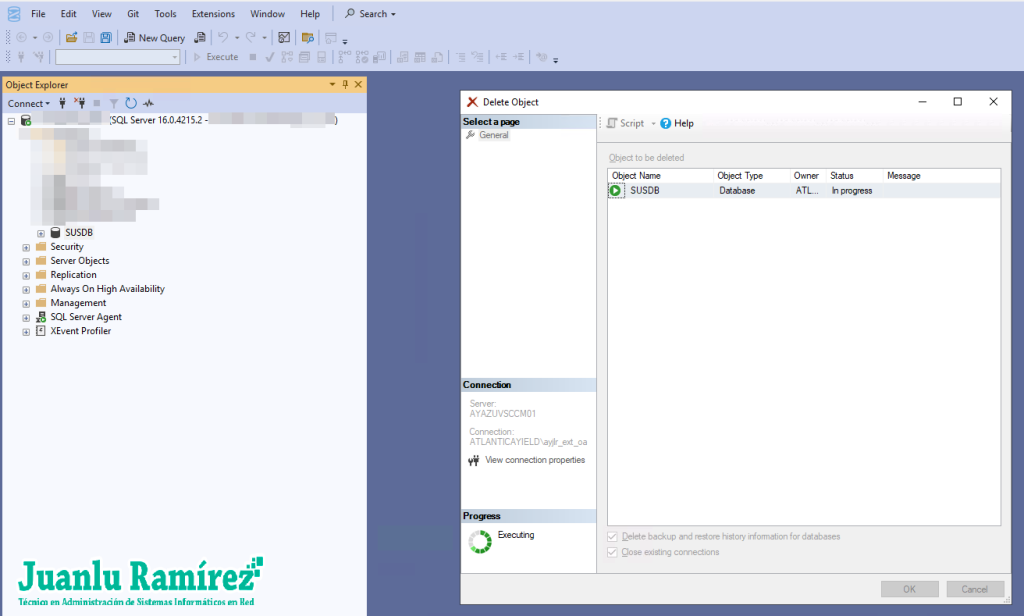Screen dimensions: 1024x616
Task: Click the Open File folder icon
Action: click(x=72, y=38)
